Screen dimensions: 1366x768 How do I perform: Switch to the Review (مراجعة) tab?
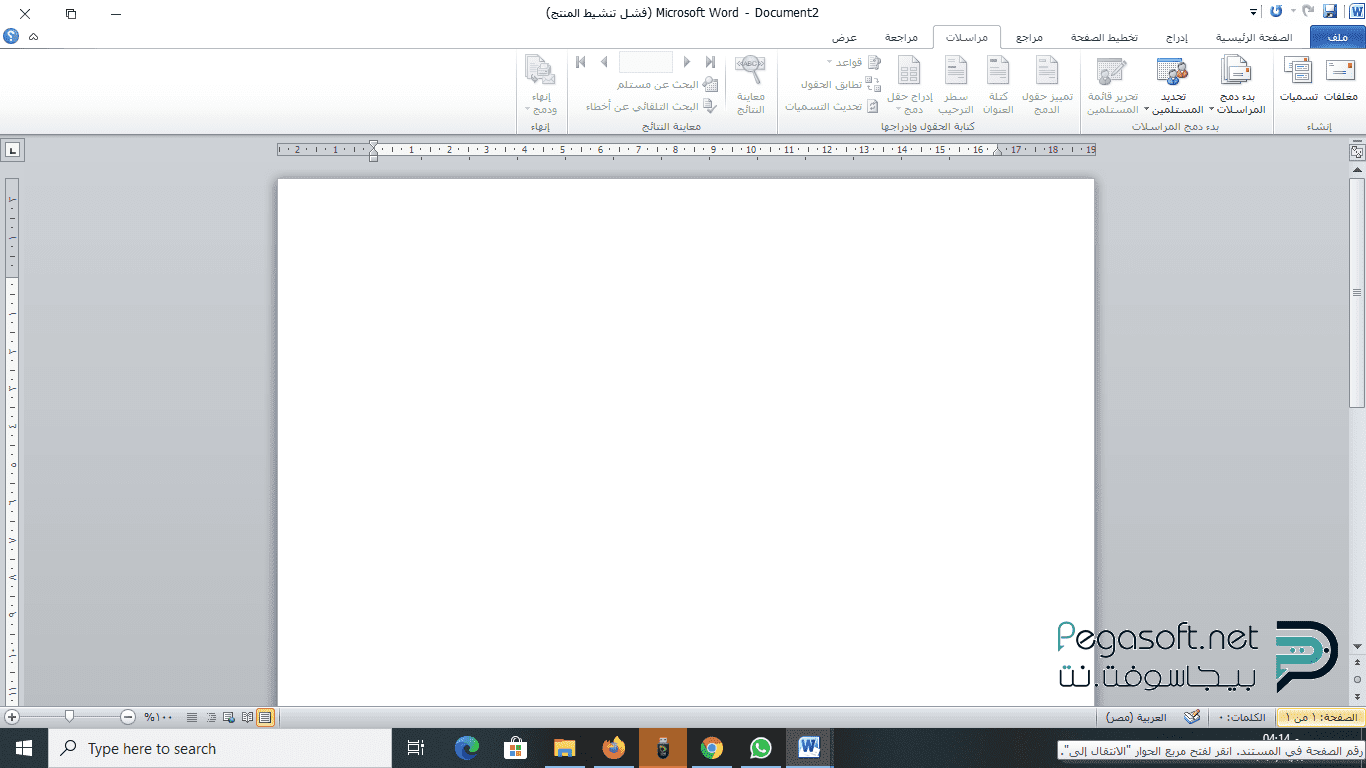coord(901,37)
